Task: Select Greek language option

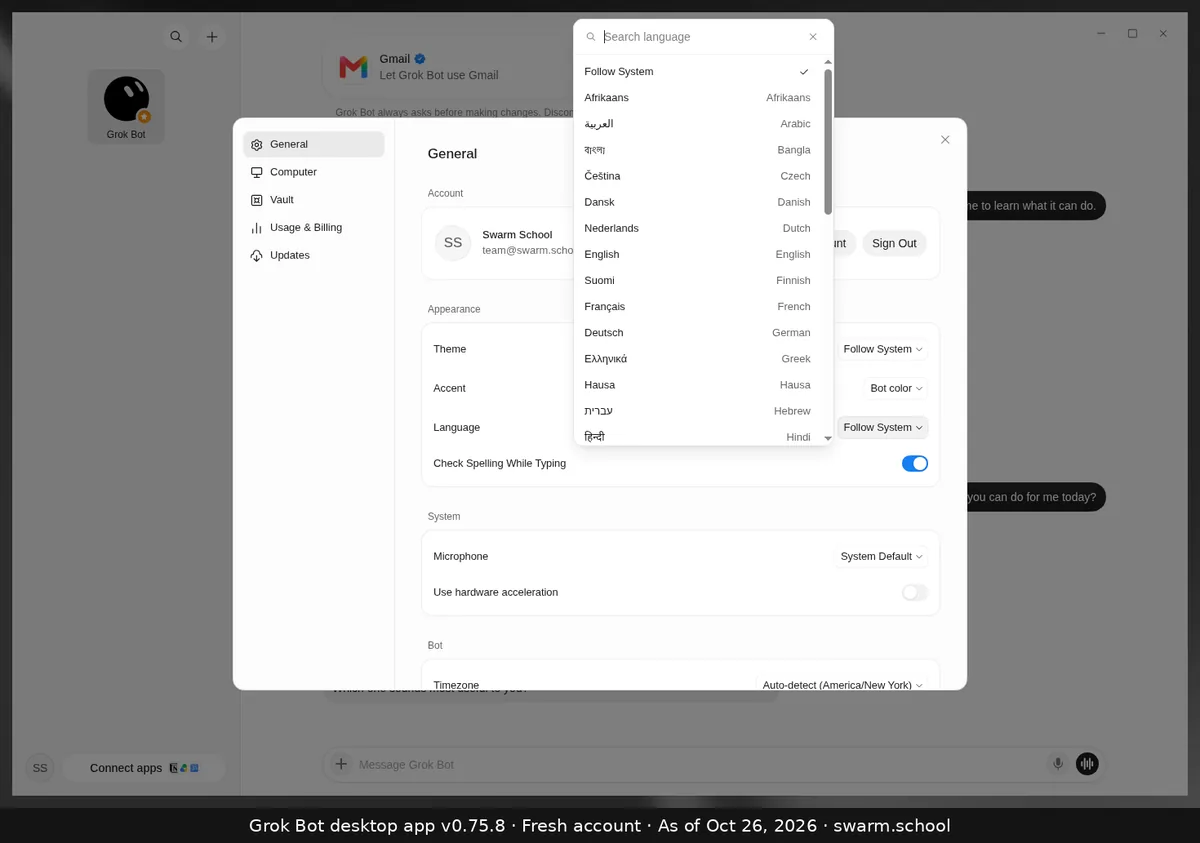Action: click(x=698, y=358)
